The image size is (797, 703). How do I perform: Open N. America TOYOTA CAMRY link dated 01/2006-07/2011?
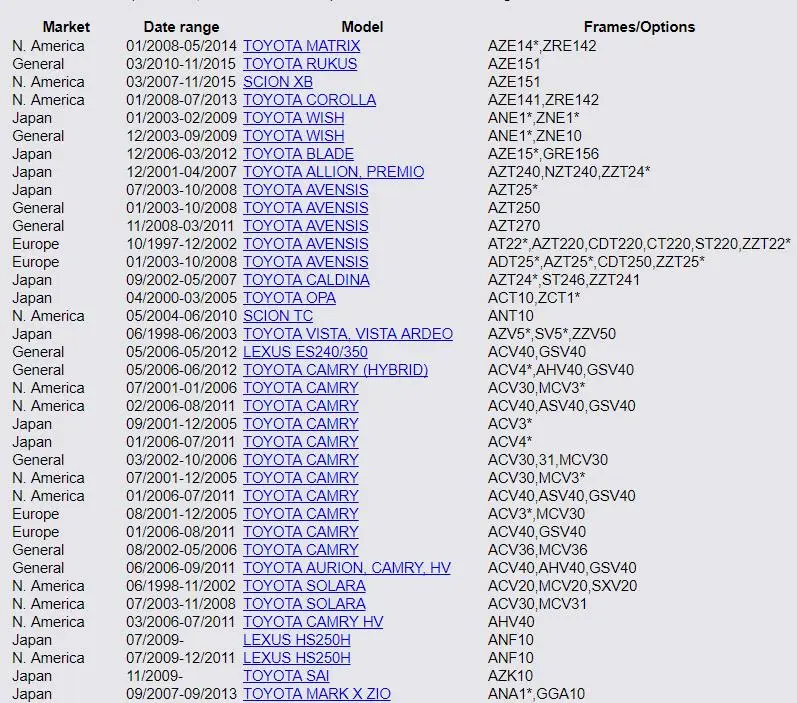point(301,496)
